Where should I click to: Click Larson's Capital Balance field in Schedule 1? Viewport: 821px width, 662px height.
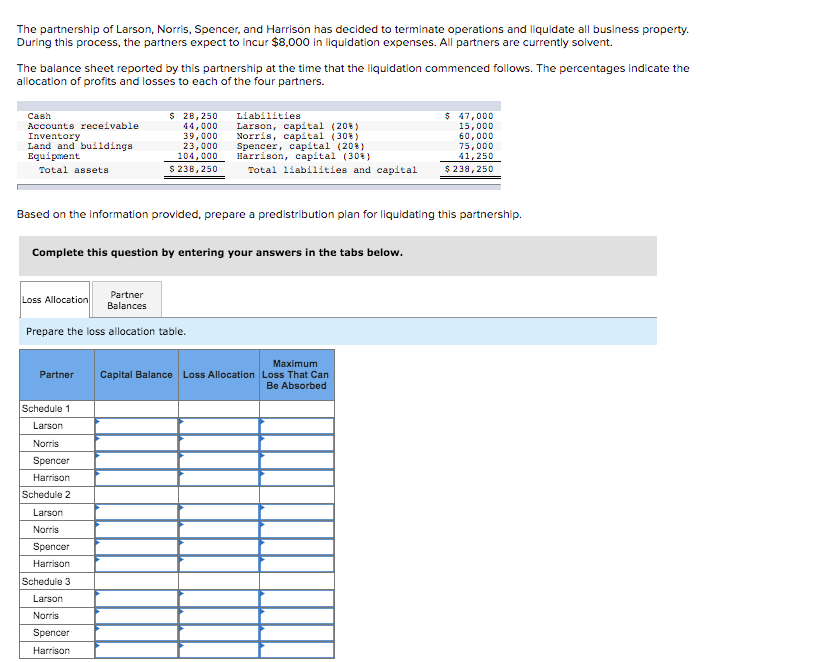[x=136, y=425]
